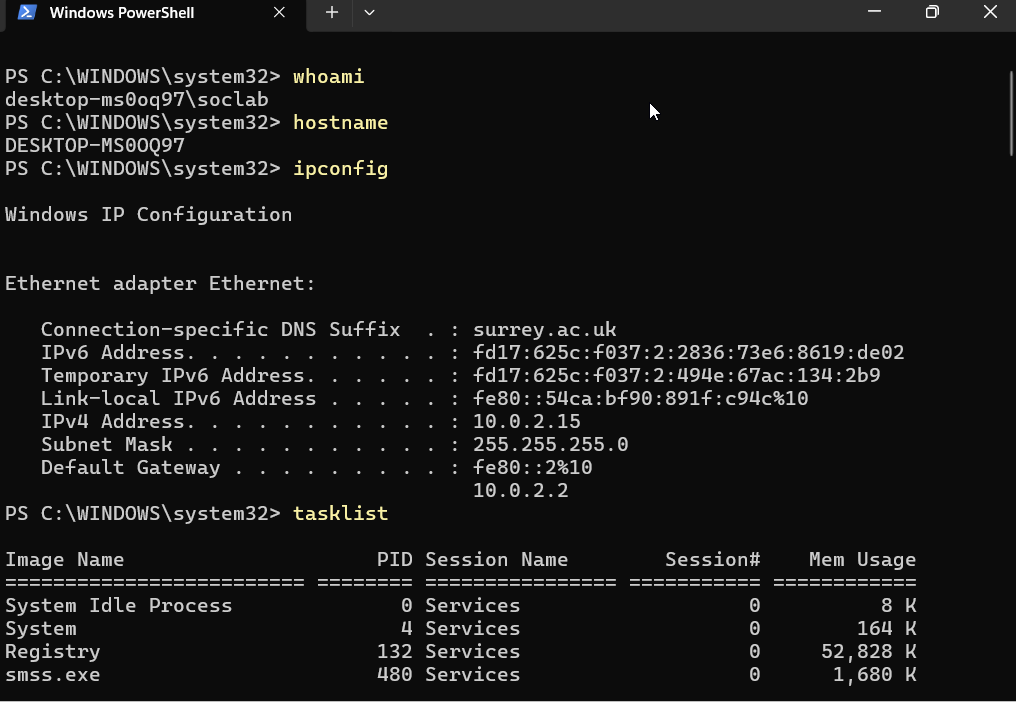This screenshot has width=1016, height=702.
Task: Open a new tab with plus button
Action: (332, 12)
